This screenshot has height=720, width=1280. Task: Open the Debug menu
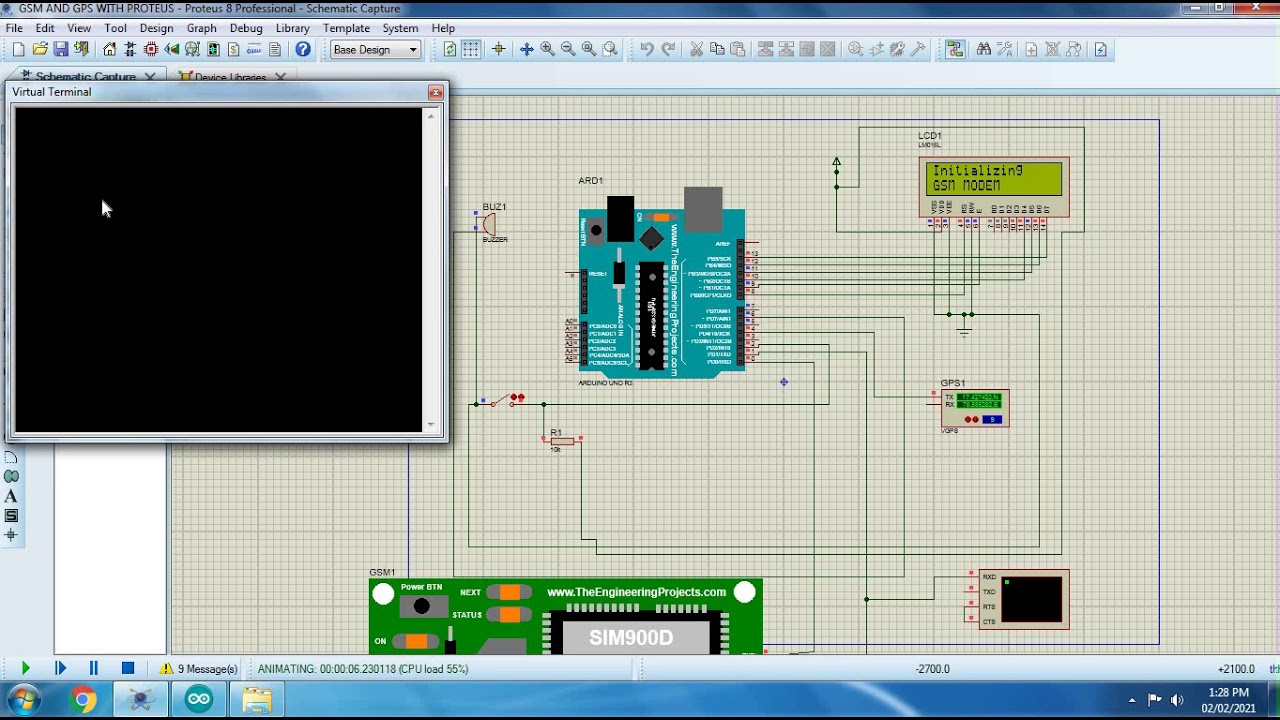[x=246, y=28]
